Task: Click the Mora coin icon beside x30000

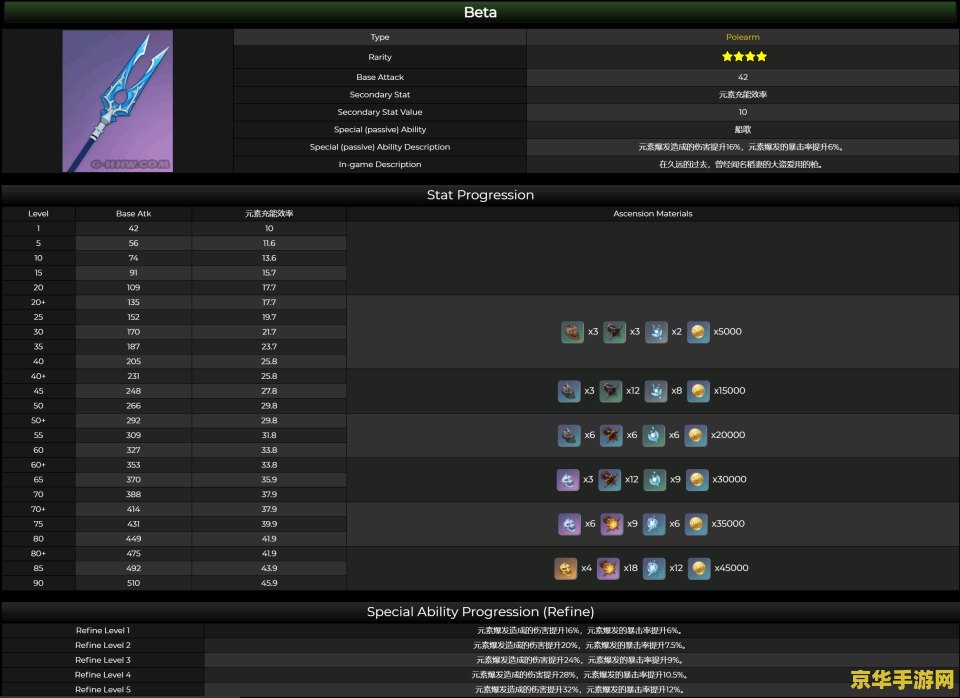Action: [697, 480]
